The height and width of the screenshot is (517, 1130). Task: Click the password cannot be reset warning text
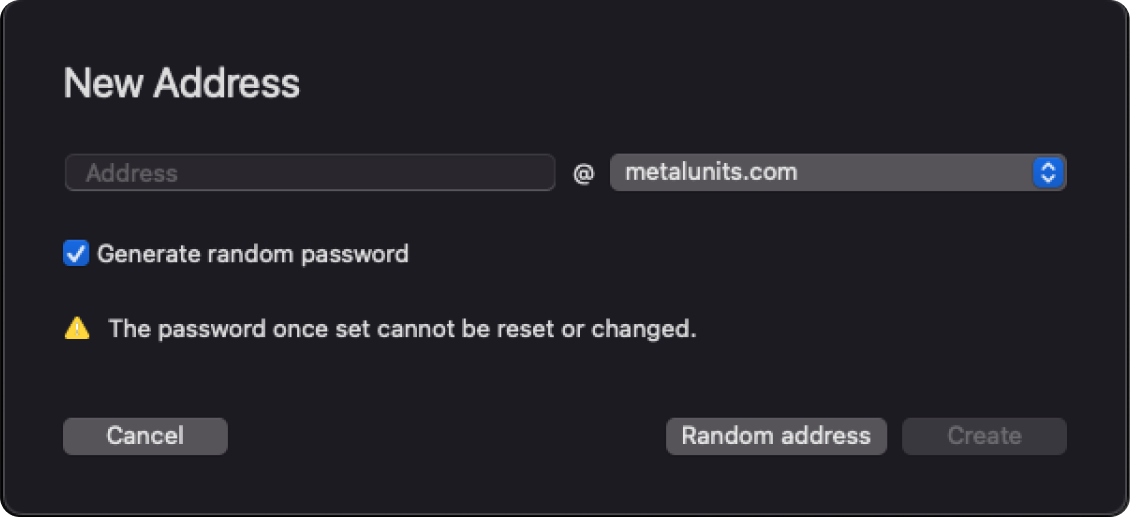tap(402, 329)
